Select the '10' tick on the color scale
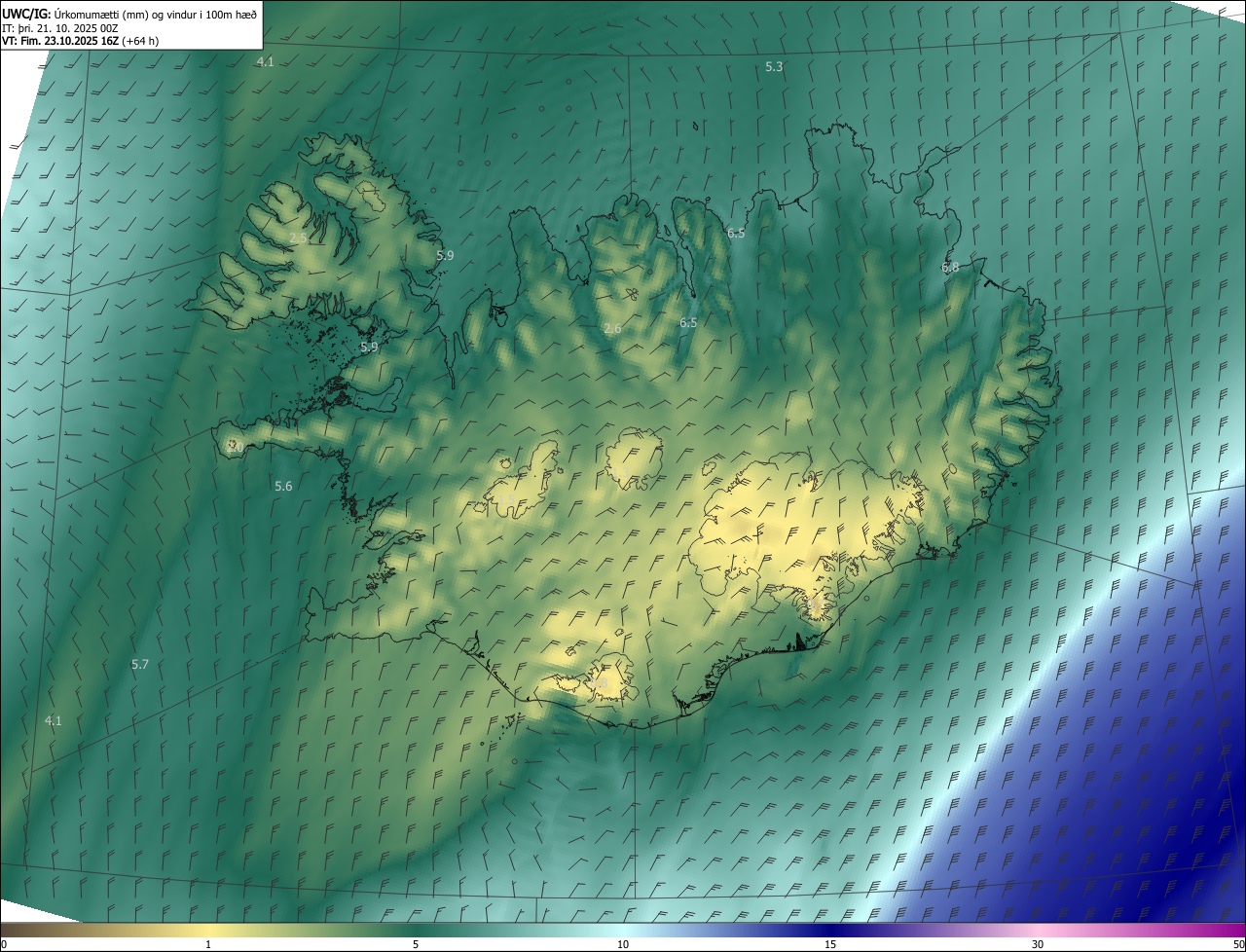The width and height of the screenshot is (1246, 952). click(x=623, y=944)
